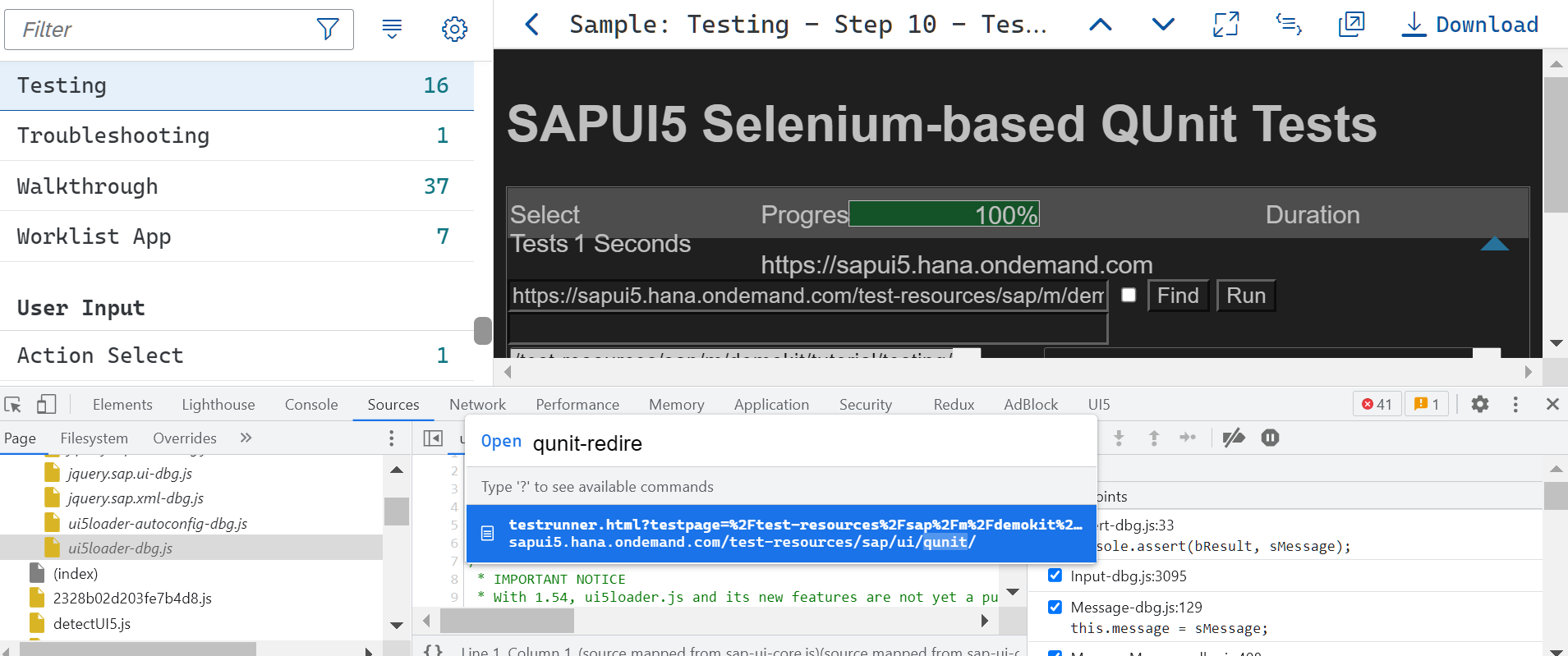Screen dimensions: 1568x656
Task: Open the Application tab
Action: coord(771,404)
